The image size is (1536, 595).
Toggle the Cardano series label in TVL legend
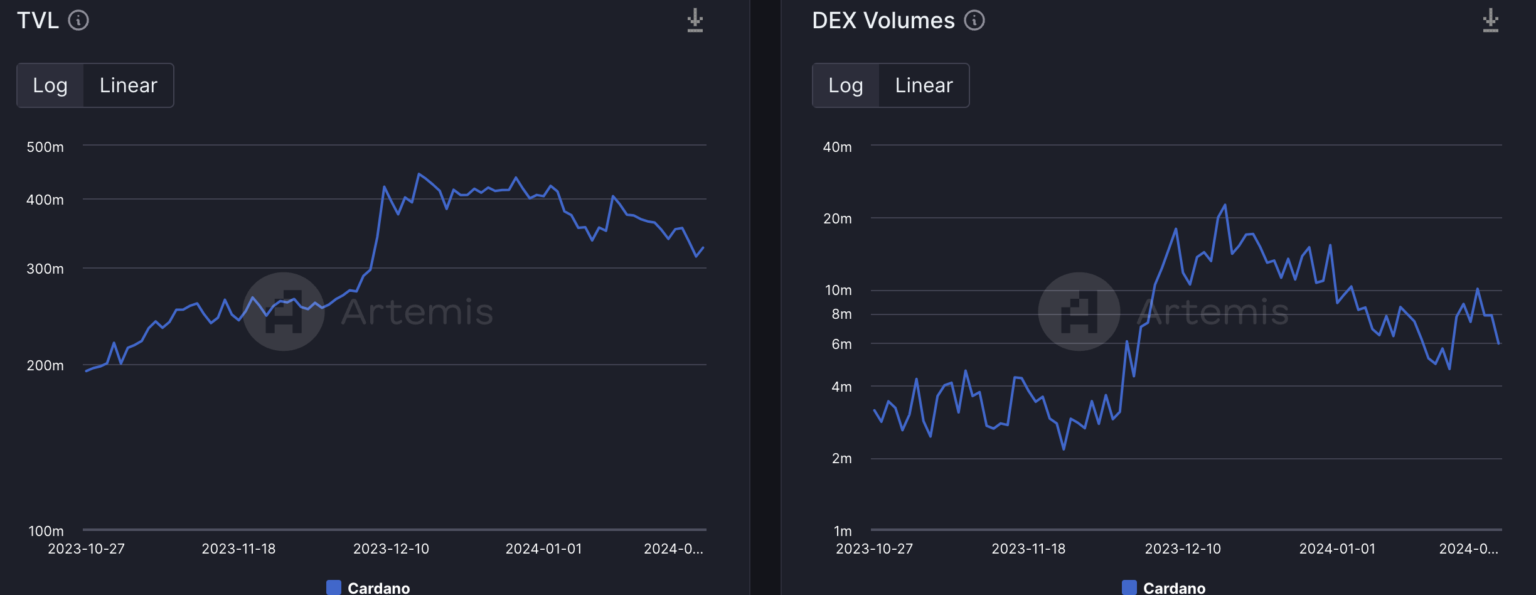(379, 588)
